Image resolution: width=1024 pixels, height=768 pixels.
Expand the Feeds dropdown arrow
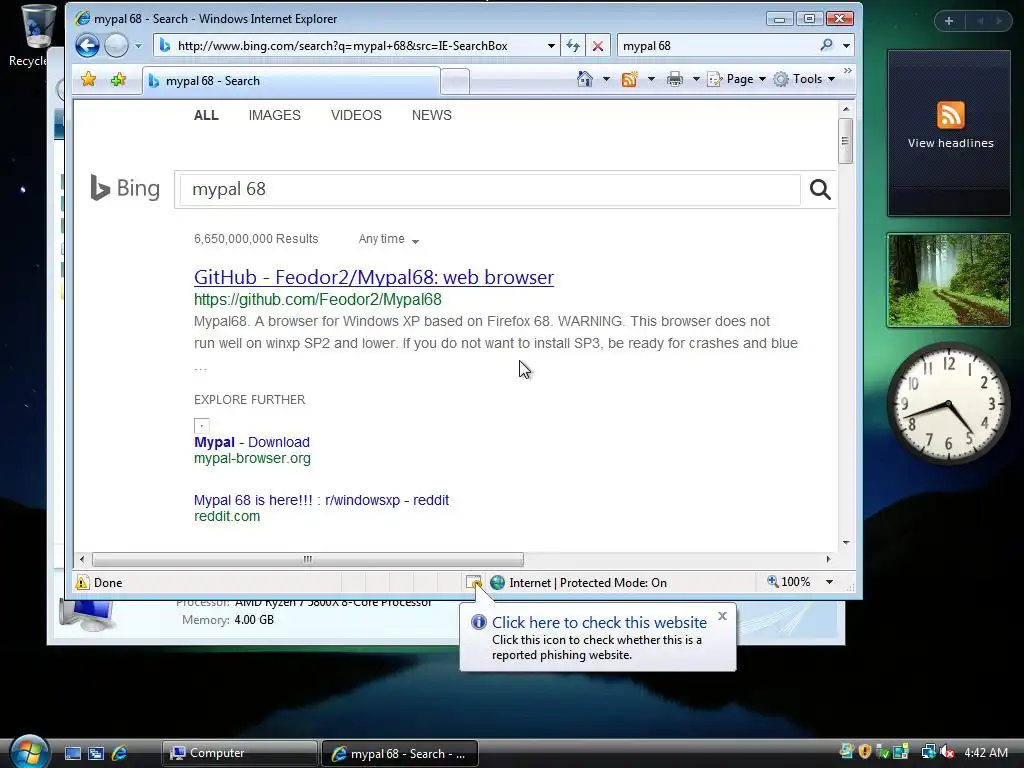651,80
